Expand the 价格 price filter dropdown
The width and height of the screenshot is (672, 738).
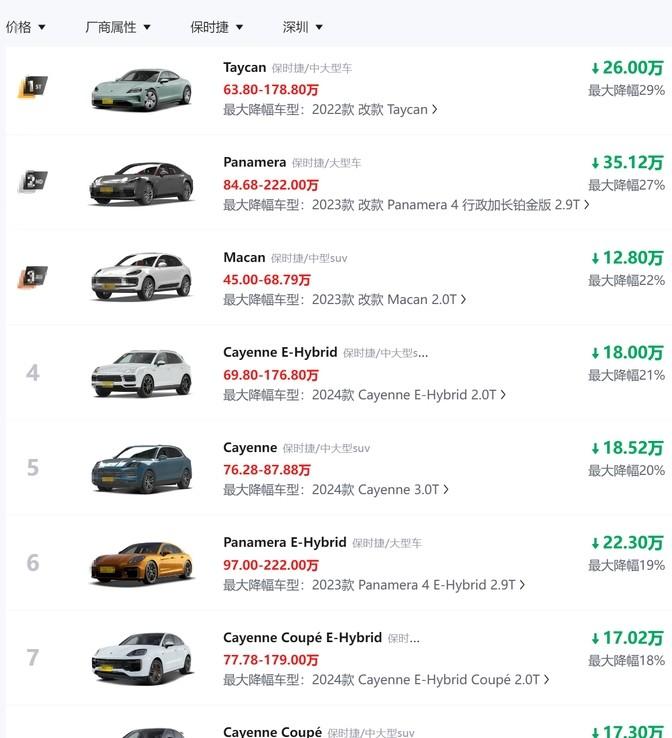25,27
